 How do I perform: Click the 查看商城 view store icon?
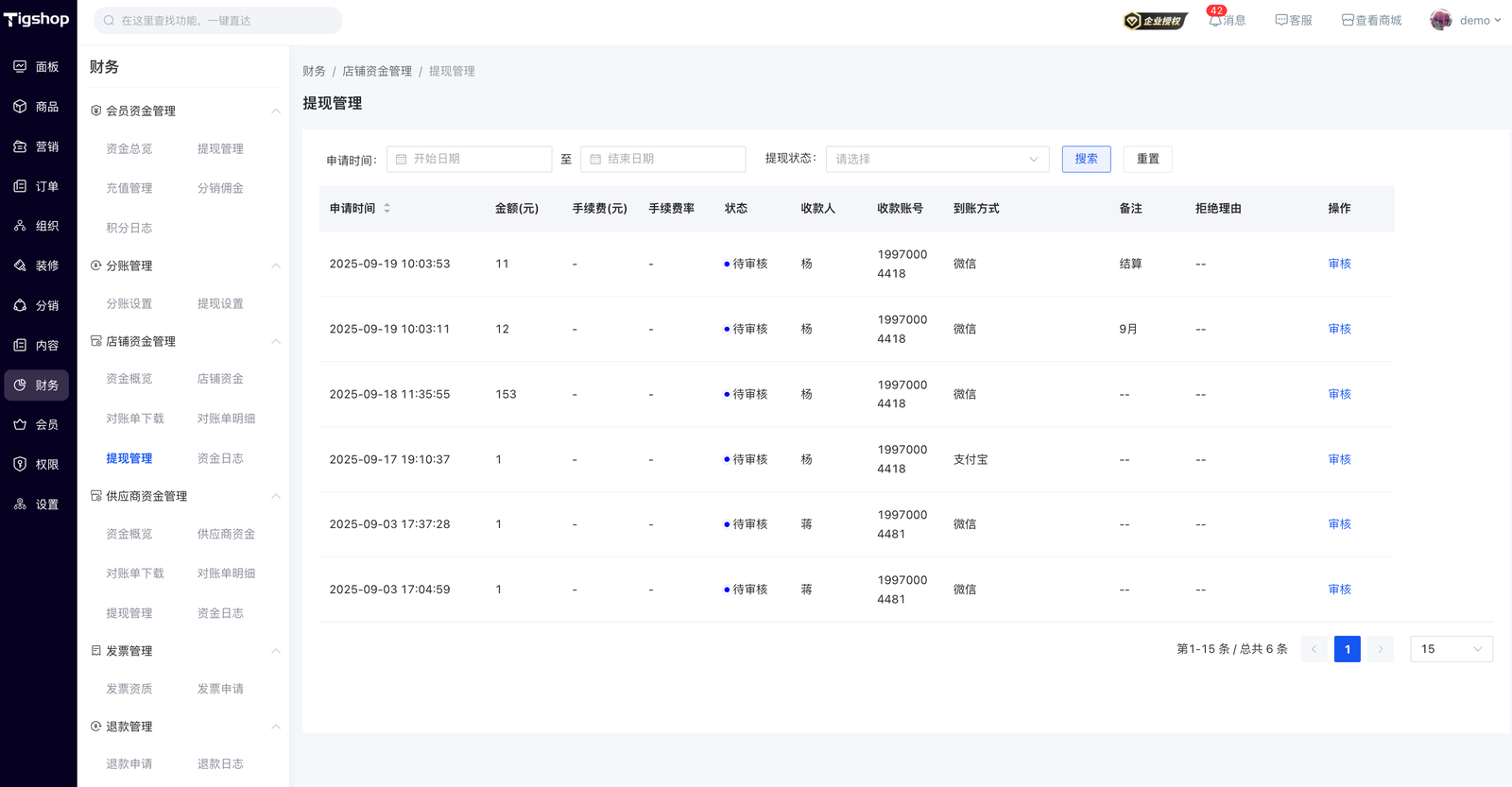(1348, 20)
